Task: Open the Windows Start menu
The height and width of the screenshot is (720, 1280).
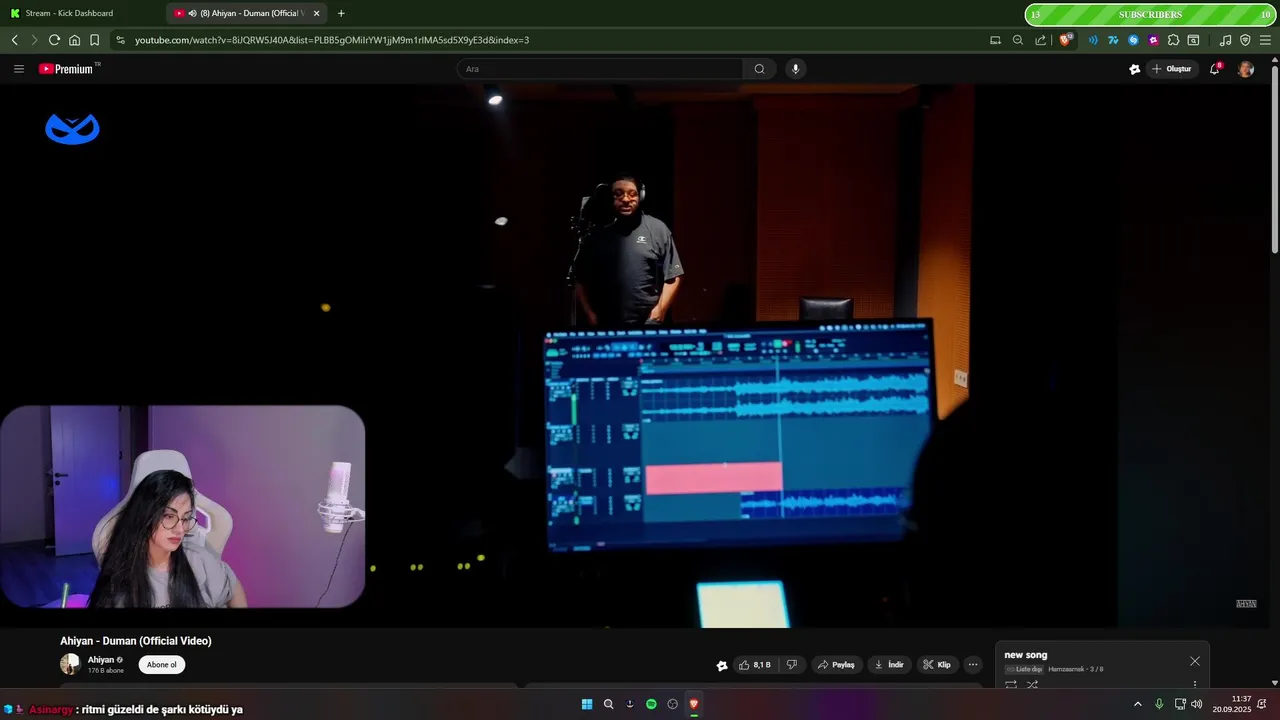Action: [587, 704]
